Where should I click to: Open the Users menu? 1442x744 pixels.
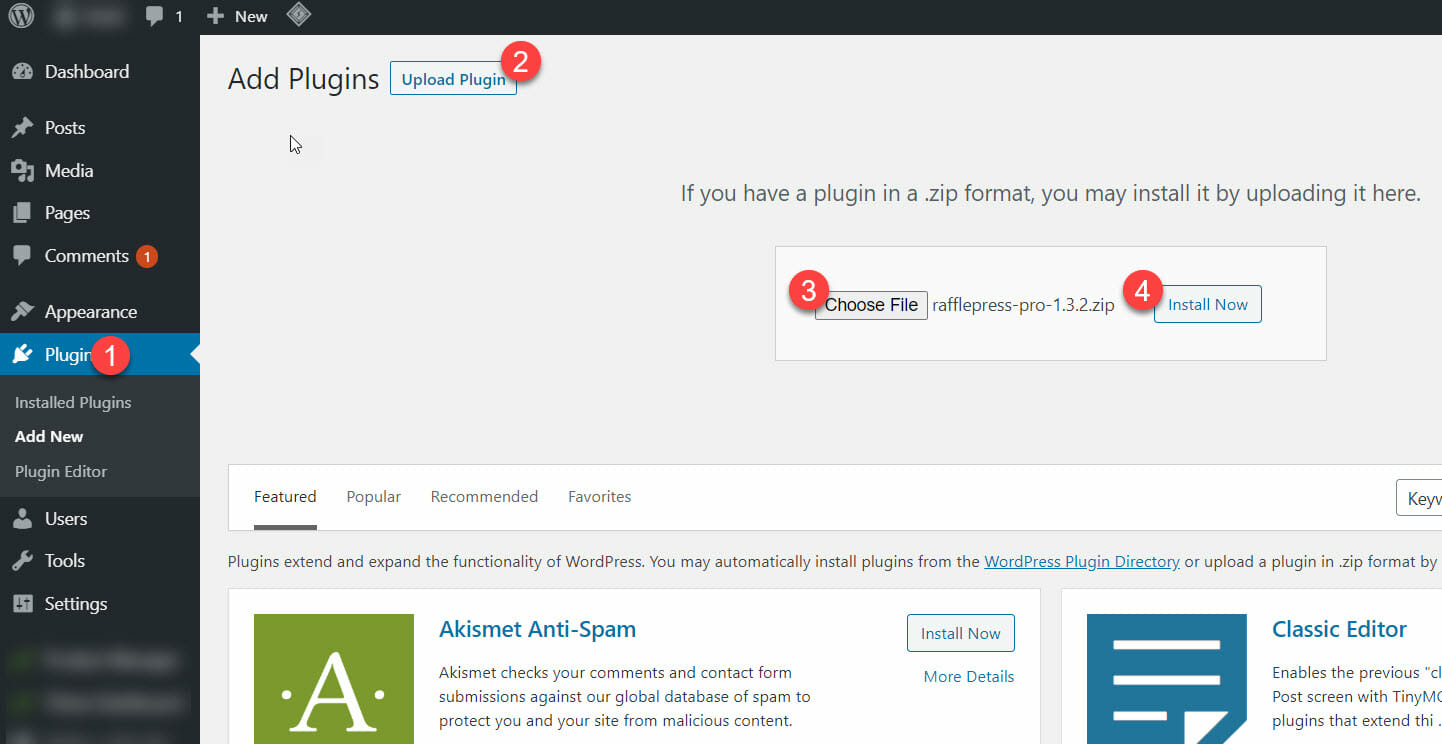pyautogui.click(x=65, y=519)
